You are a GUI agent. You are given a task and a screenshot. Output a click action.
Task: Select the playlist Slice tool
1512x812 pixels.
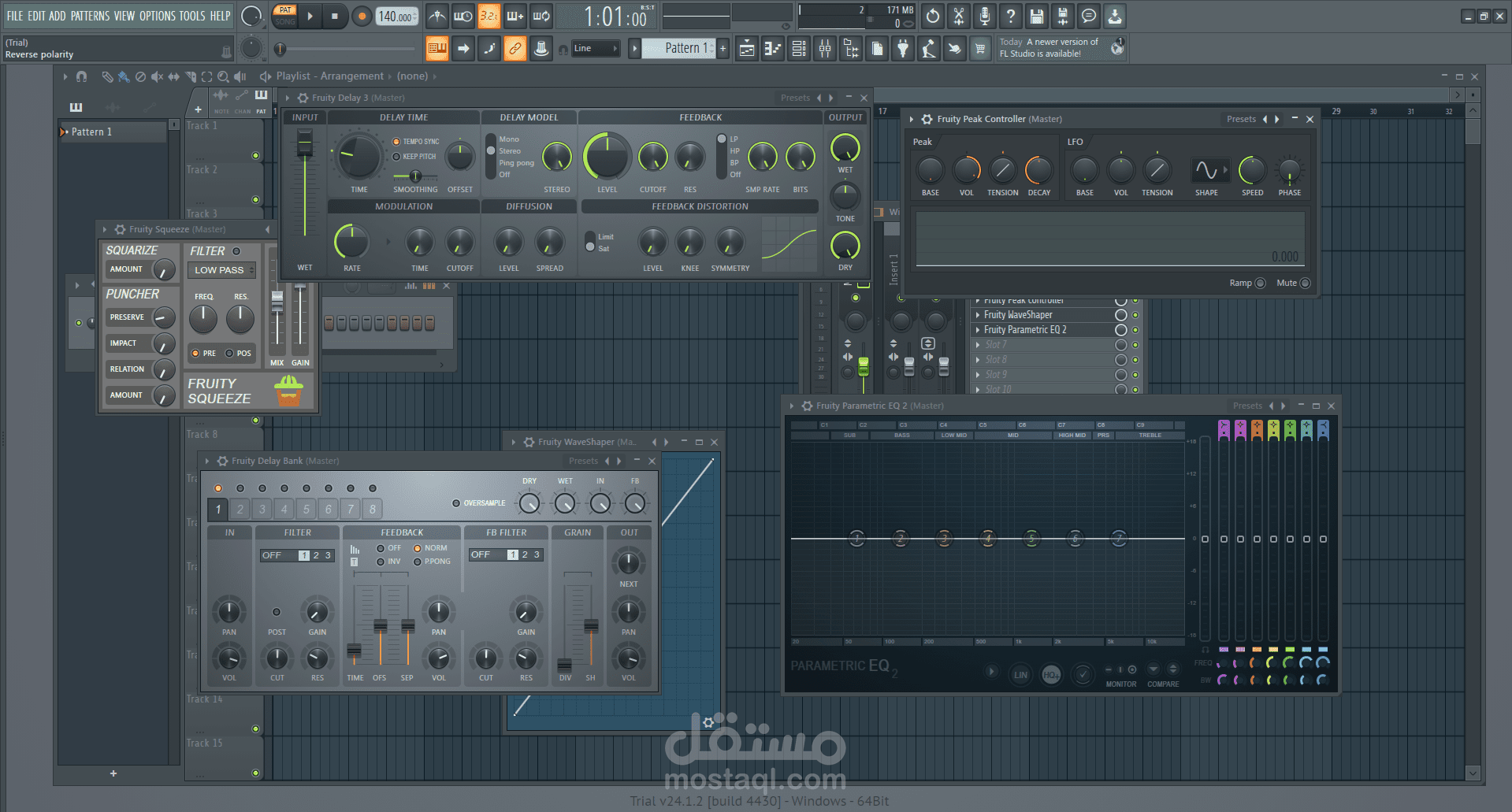tap(190, 76)
